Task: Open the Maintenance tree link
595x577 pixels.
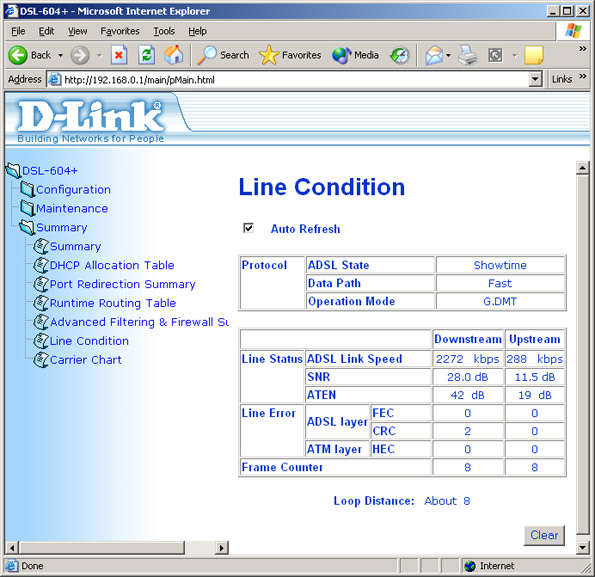Action: [x=72, y=208]
